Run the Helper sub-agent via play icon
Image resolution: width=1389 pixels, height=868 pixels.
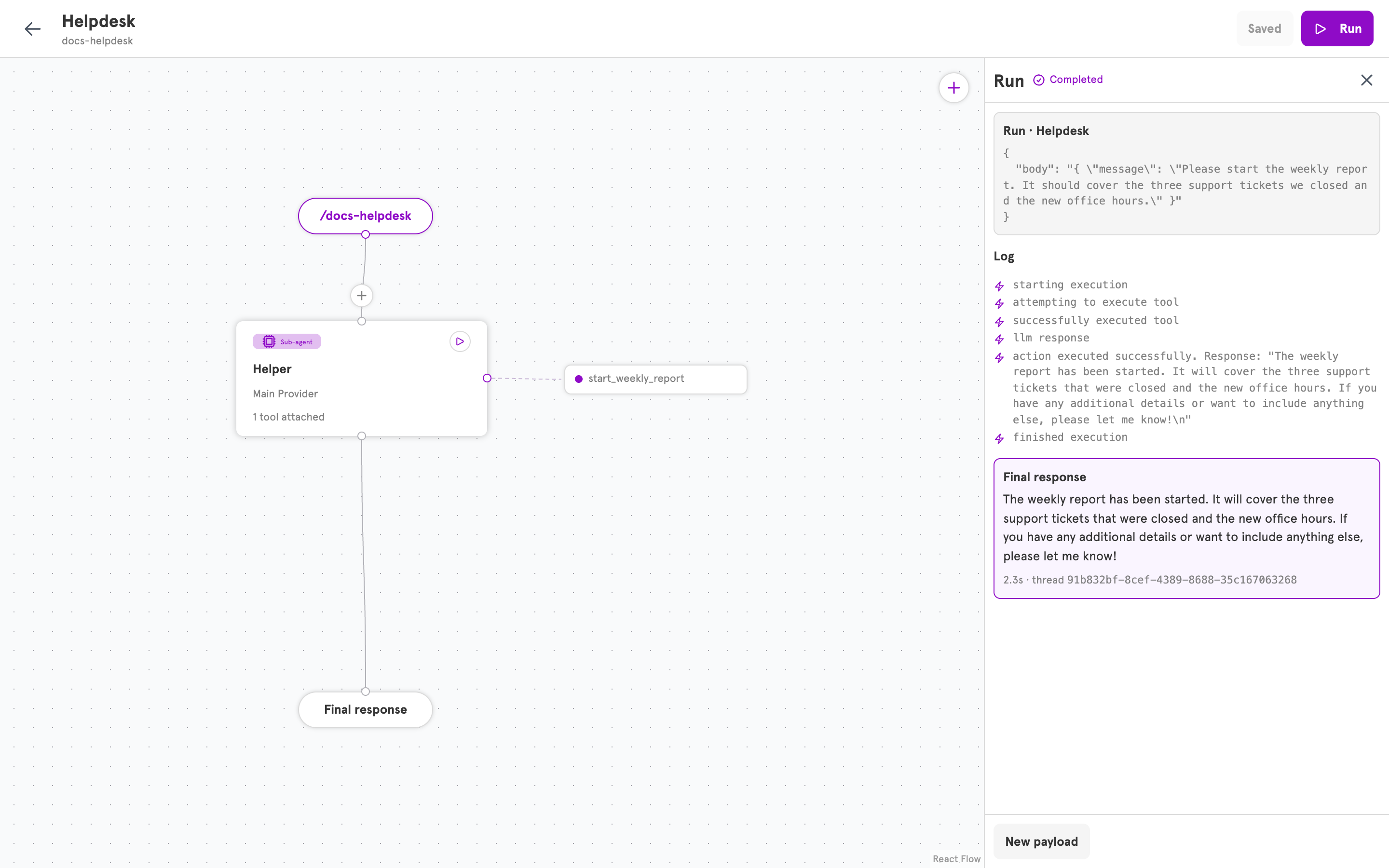pyautogui.click(x=460, y=341)
